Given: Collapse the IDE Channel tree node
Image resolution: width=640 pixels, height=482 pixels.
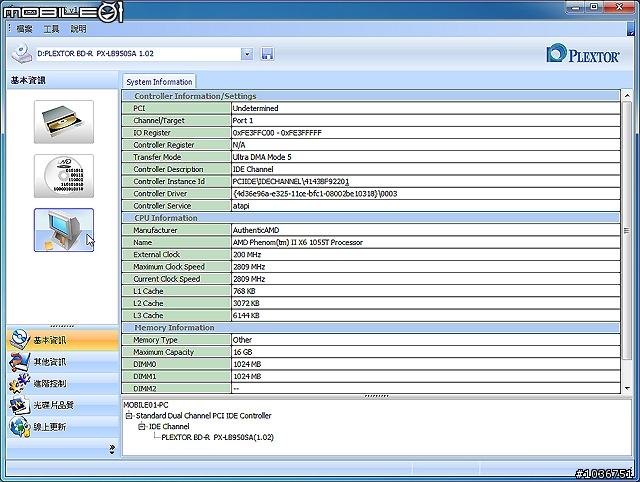Looking at the screenshot, I should (x=142, y=426).
